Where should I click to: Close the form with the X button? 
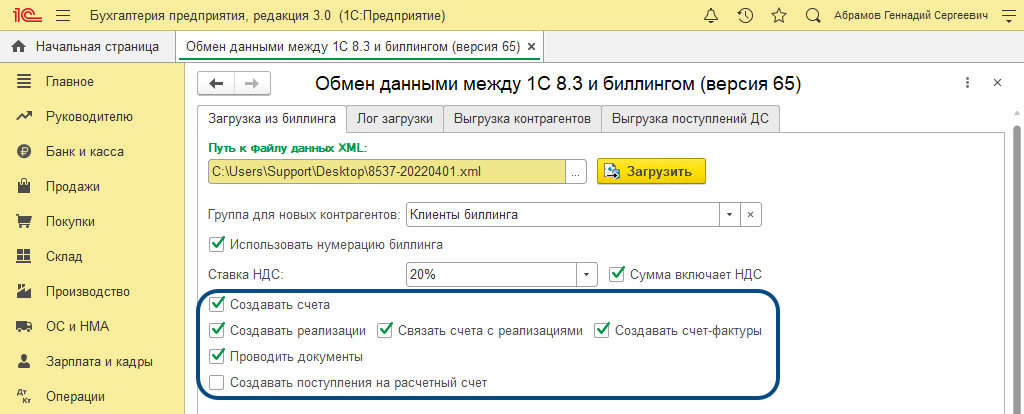coord(997,83)
